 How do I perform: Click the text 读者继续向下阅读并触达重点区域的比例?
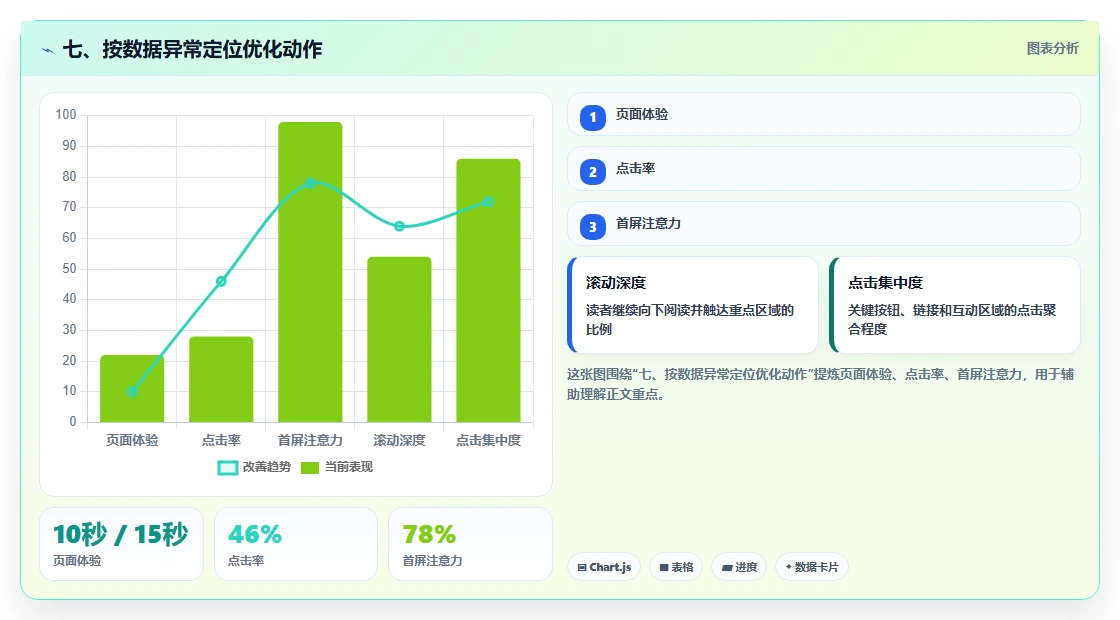click(690, 320)
